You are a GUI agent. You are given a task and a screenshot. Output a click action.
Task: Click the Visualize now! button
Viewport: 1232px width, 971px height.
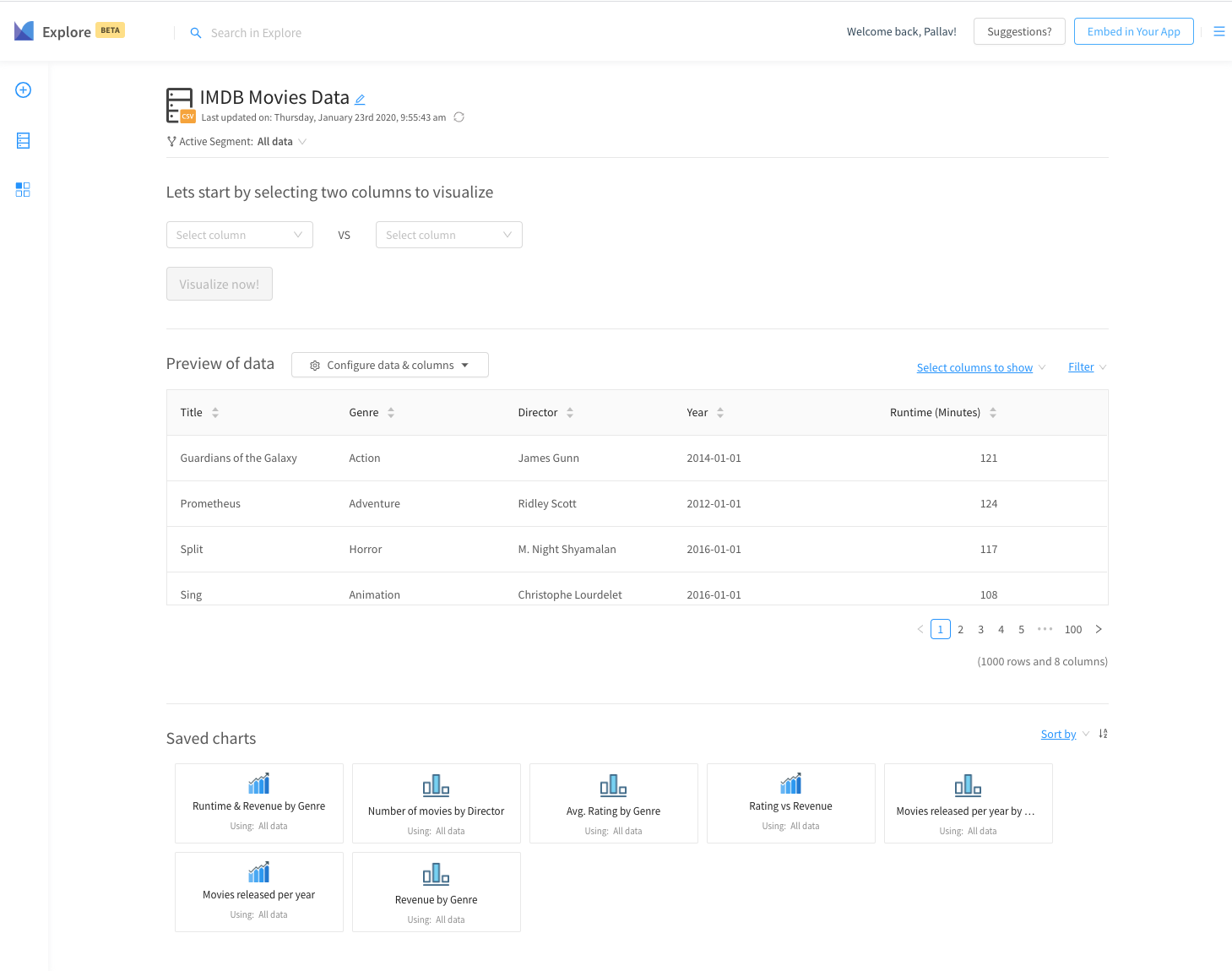(x=220, y=284)
